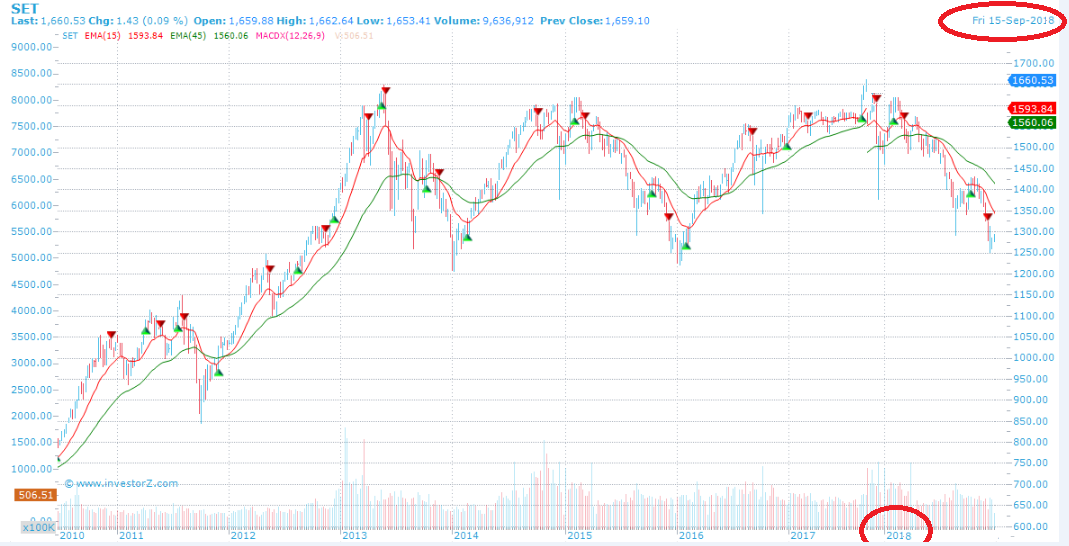Viewport: 1069px width, 546px height.
Task: Select the 2014 year label on the time axis
Action: pyautogui.click(x=466, y=536)
